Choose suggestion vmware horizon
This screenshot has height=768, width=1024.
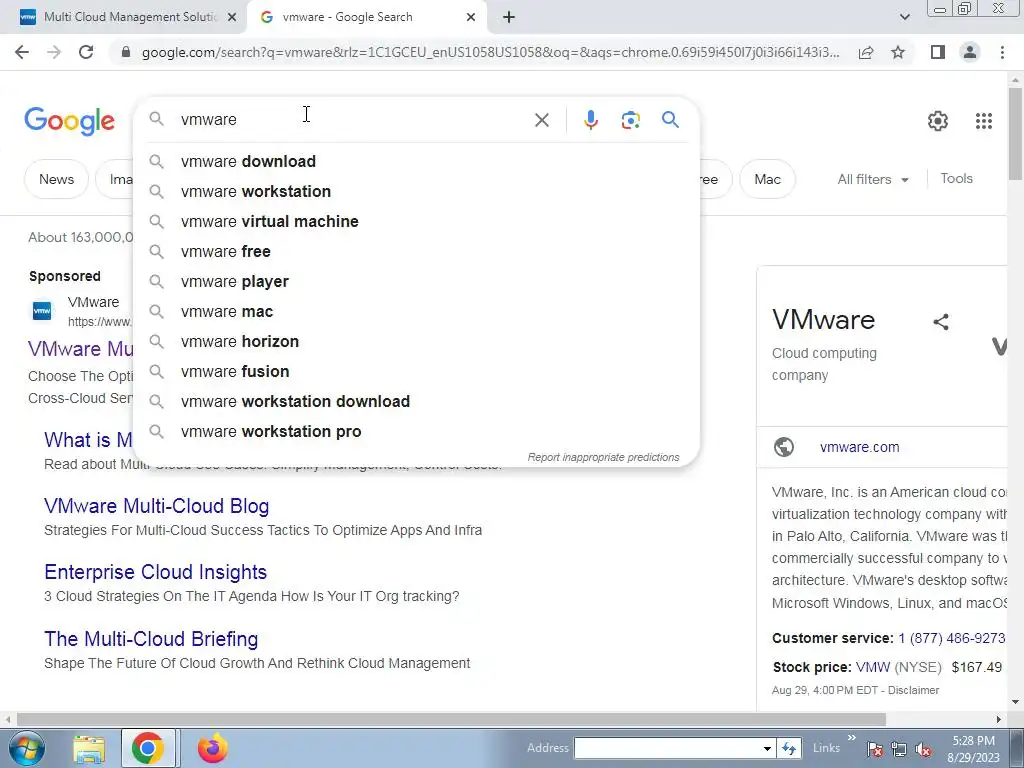pyautogui.click(x=416, y=342)
